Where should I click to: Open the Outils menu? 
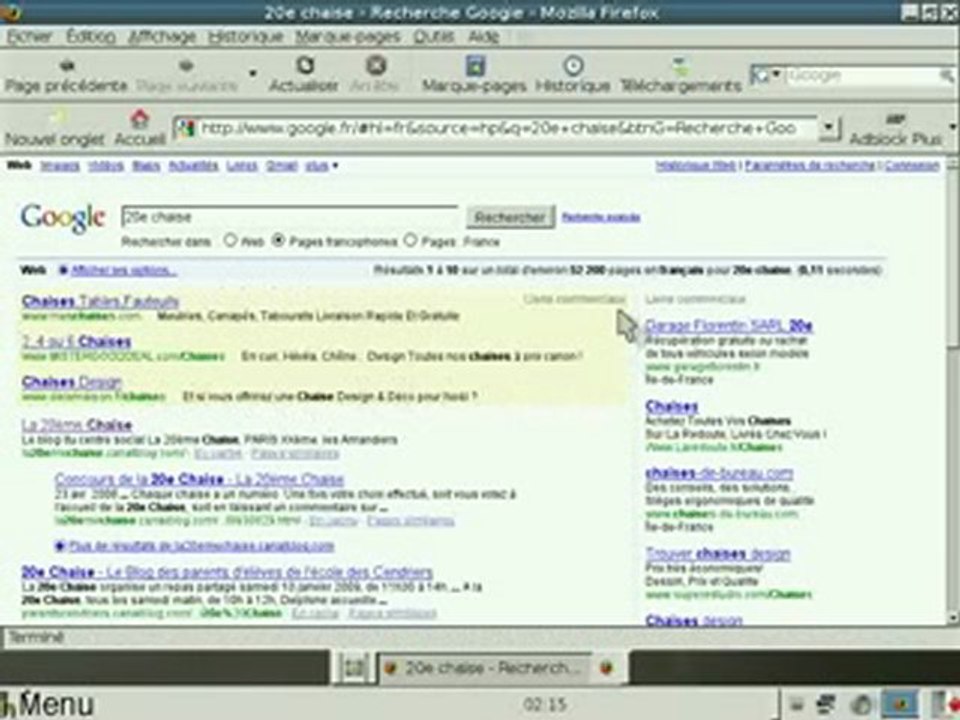tap(433, 37)
